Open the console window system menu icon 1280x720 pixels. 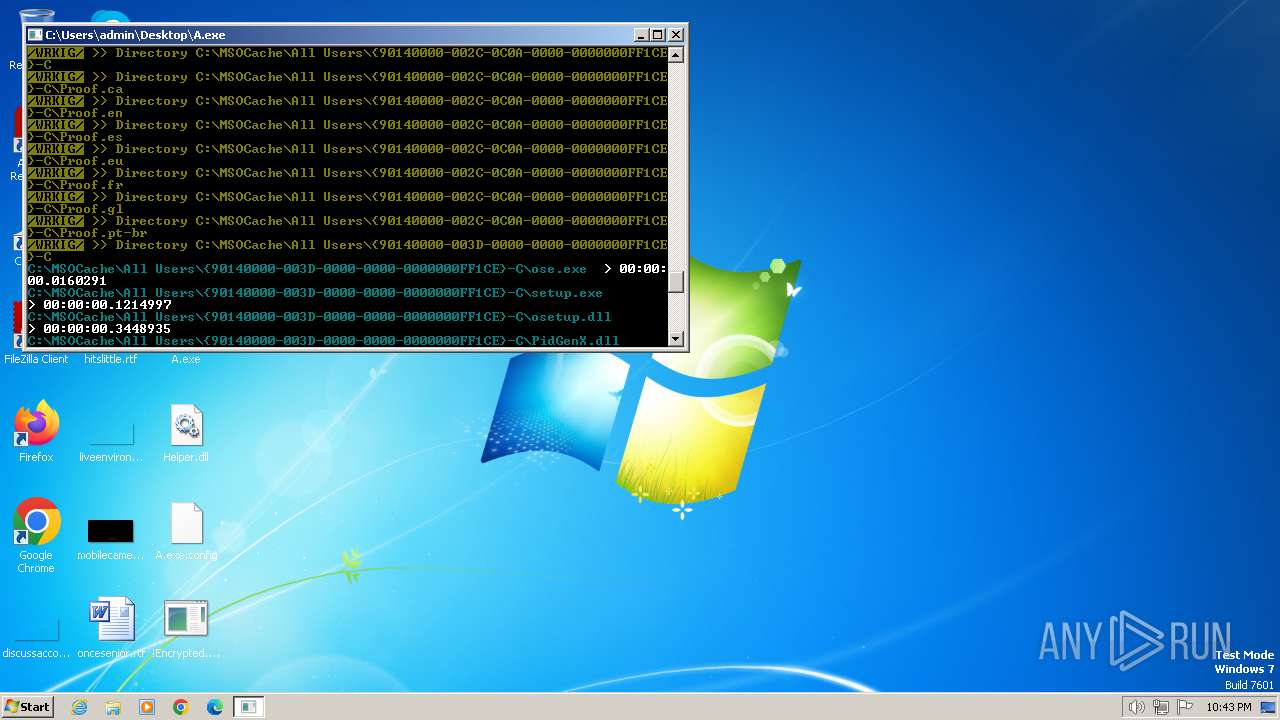[x=36, y=34]
